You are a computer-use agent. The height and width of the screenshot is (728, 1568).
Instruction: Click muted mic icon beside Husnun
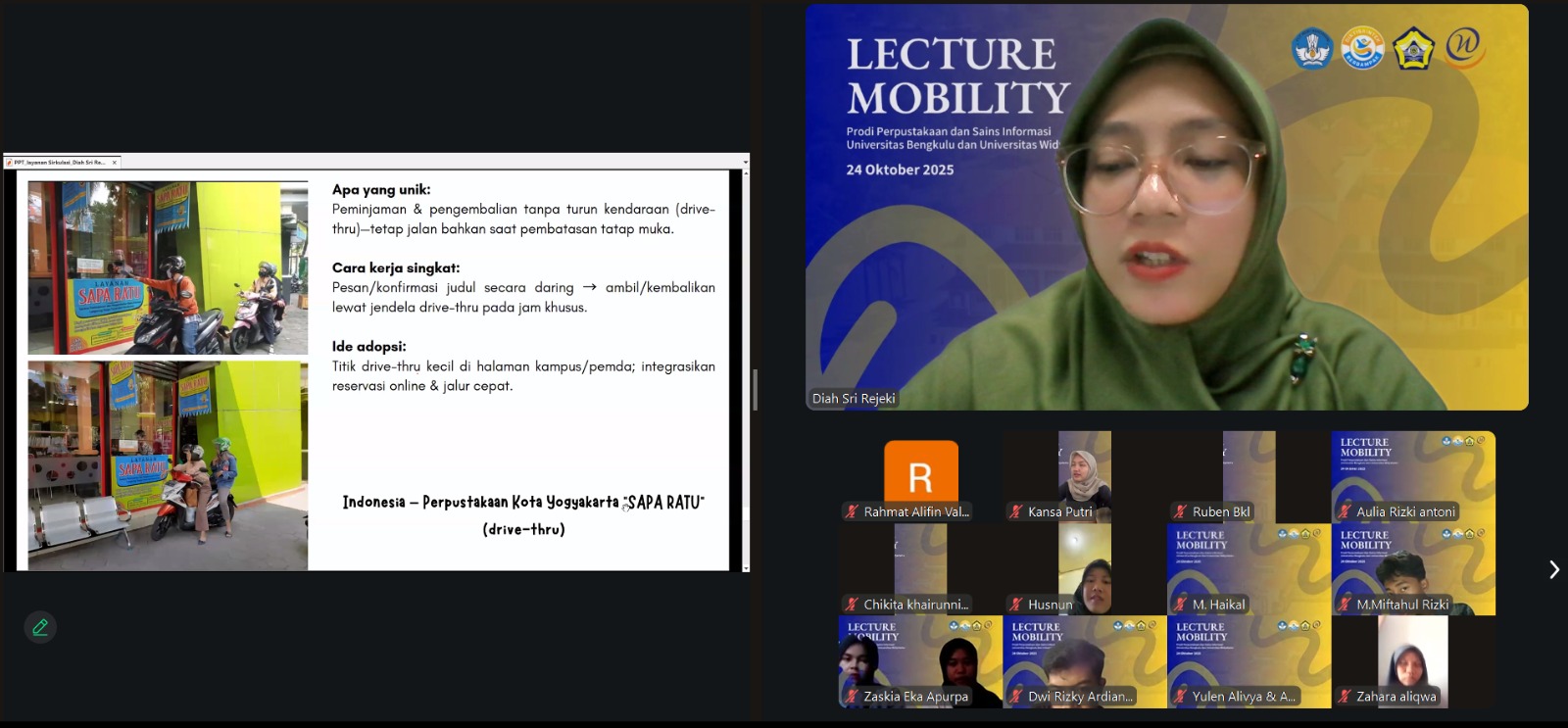[1016, 605]
